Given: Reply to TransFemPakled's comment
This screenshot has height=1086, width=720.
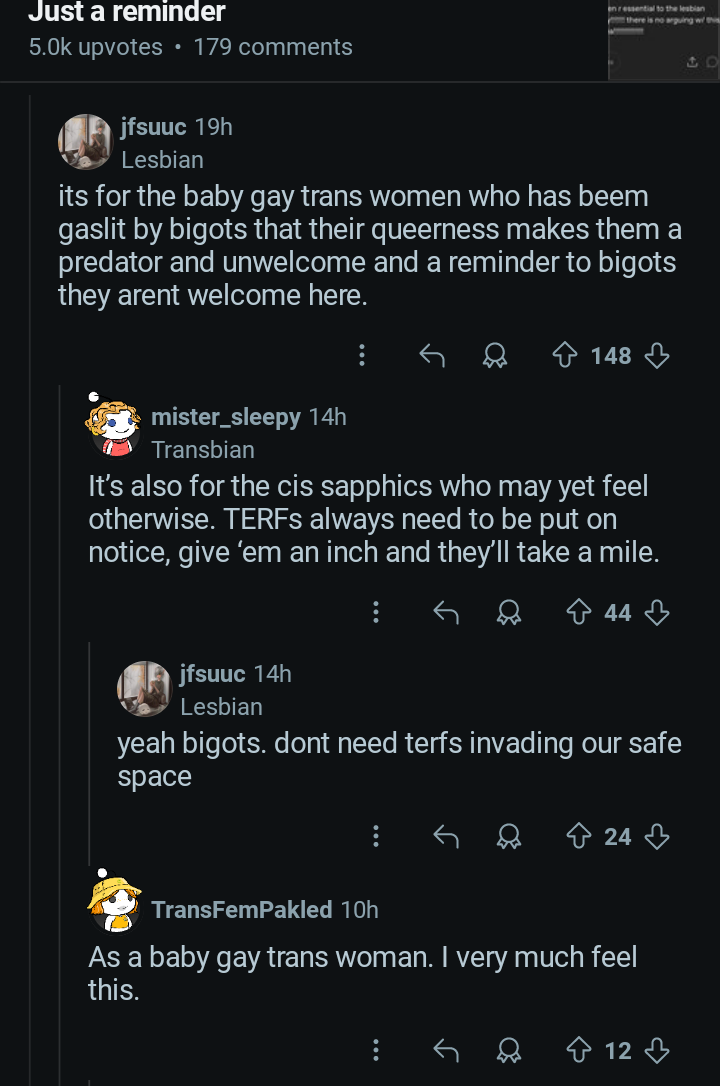Looking at the screenshot, I should 445,1050.
